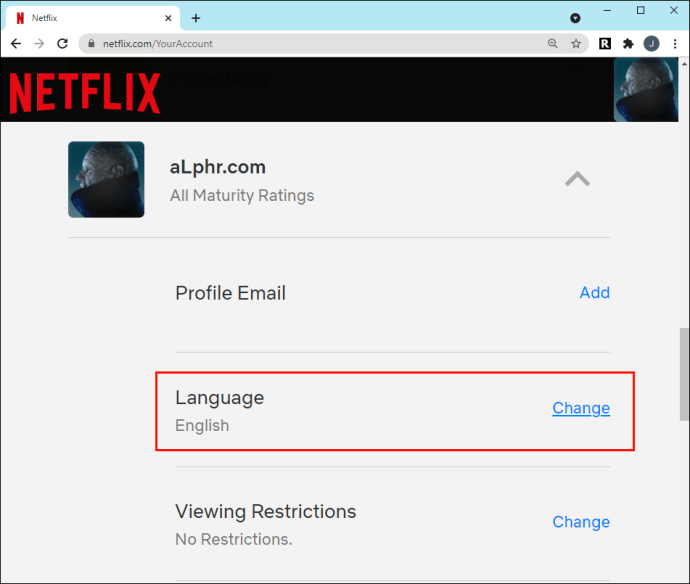Click the Language label

(220, 398)
